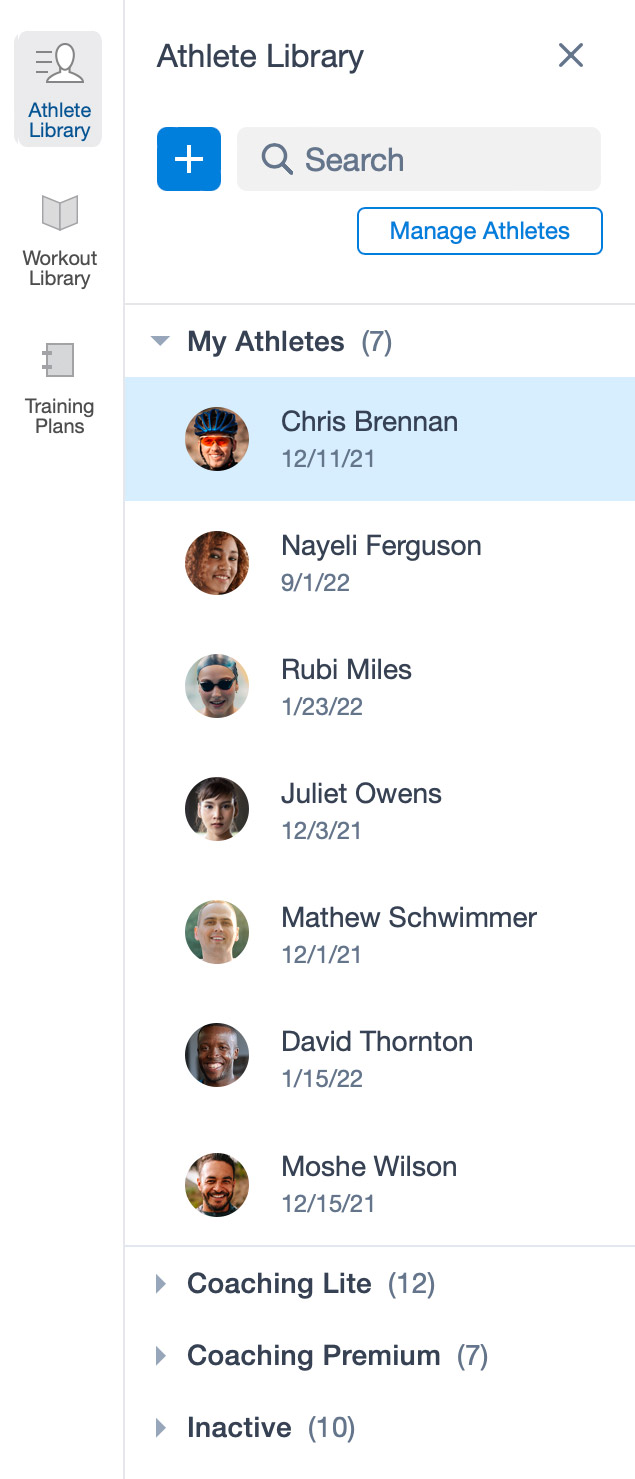The width and height of the screenshot is (635, 1479).
Task: Click the magnifier icon in search bar
Action: (276, 159)
